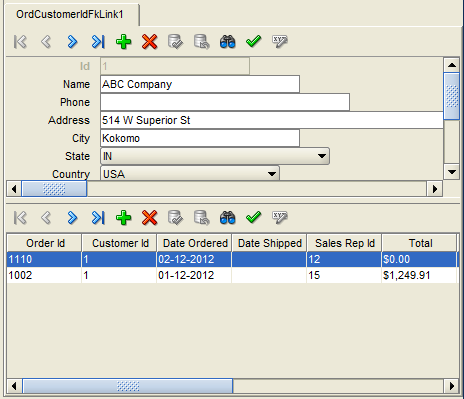Image resolution: width=464 pixels, height=399 pixels.
Task: Go to first record in customer toolbar
Action: 20,42
